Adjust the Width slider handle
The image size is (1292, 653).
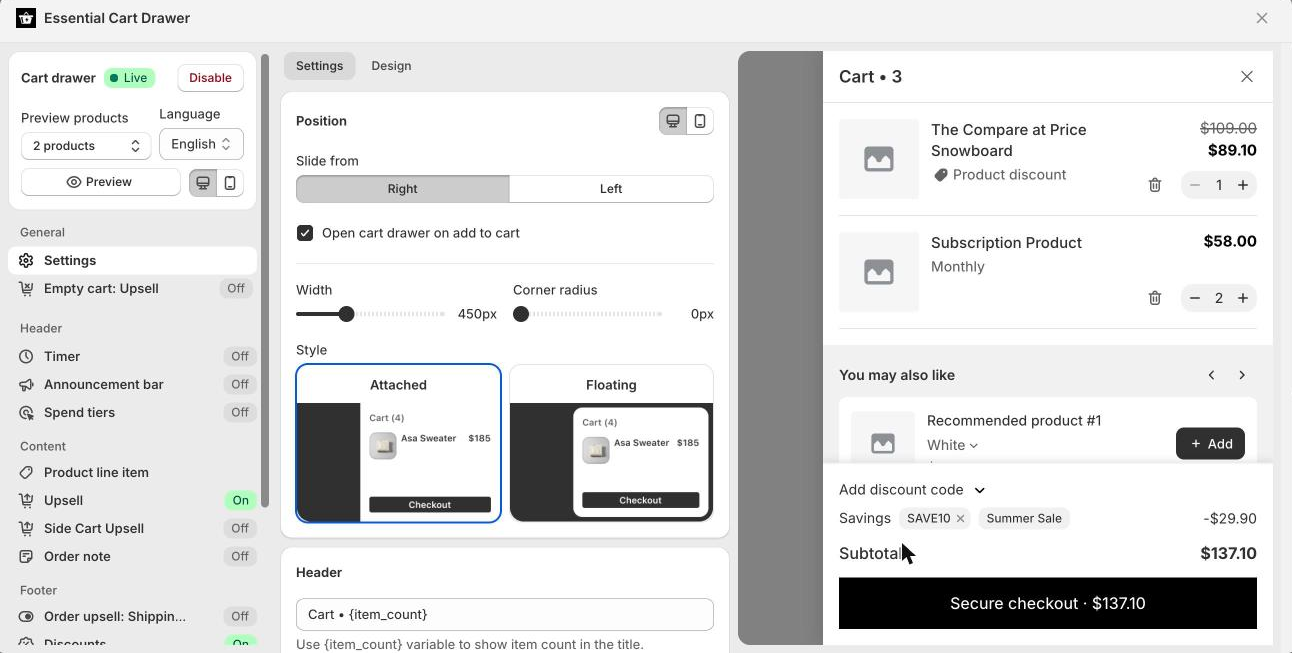[346, 314]
